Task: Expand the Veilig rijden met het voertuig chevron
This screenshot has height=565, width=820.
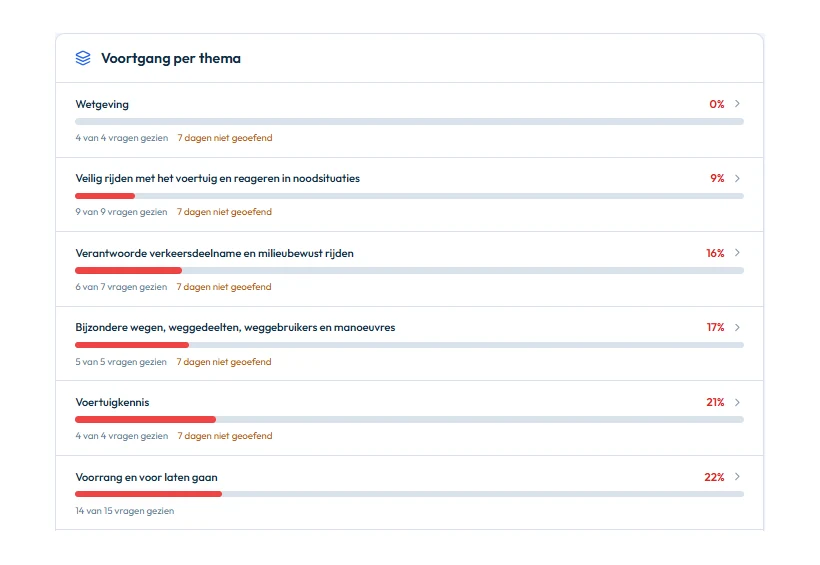Action: 737,178
